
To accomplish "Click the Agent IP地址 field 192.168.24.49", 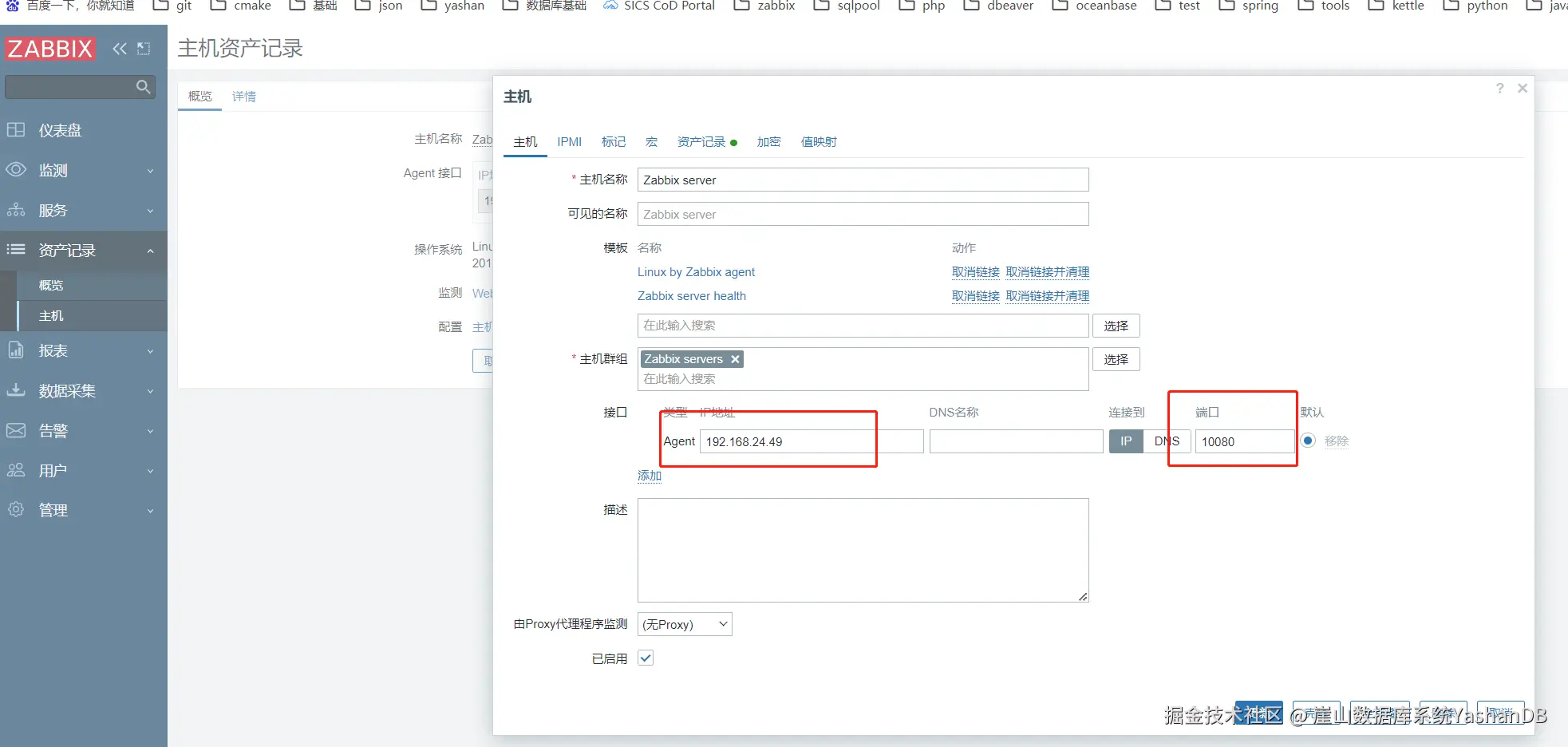I will (812, 441).
